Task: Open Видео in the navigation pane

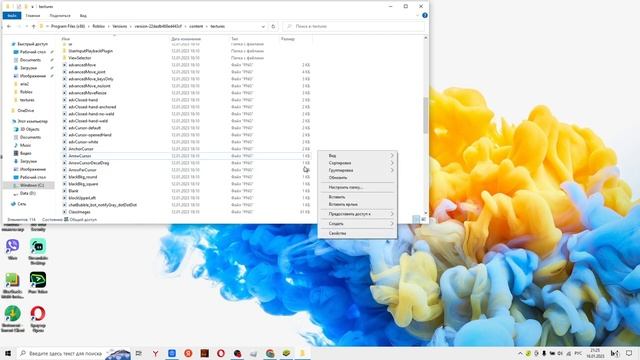Action: pyautogui.click(x=26, y=153)
